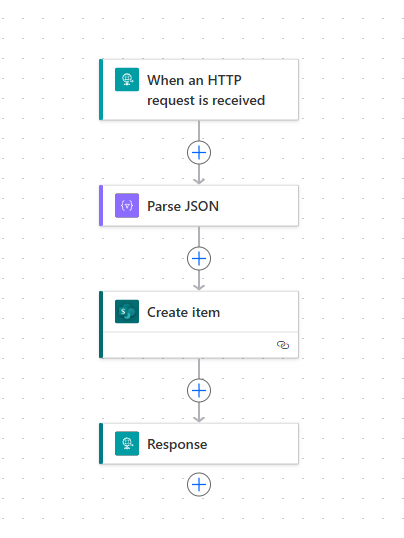Click the HTTP request trigger icon

127,80
